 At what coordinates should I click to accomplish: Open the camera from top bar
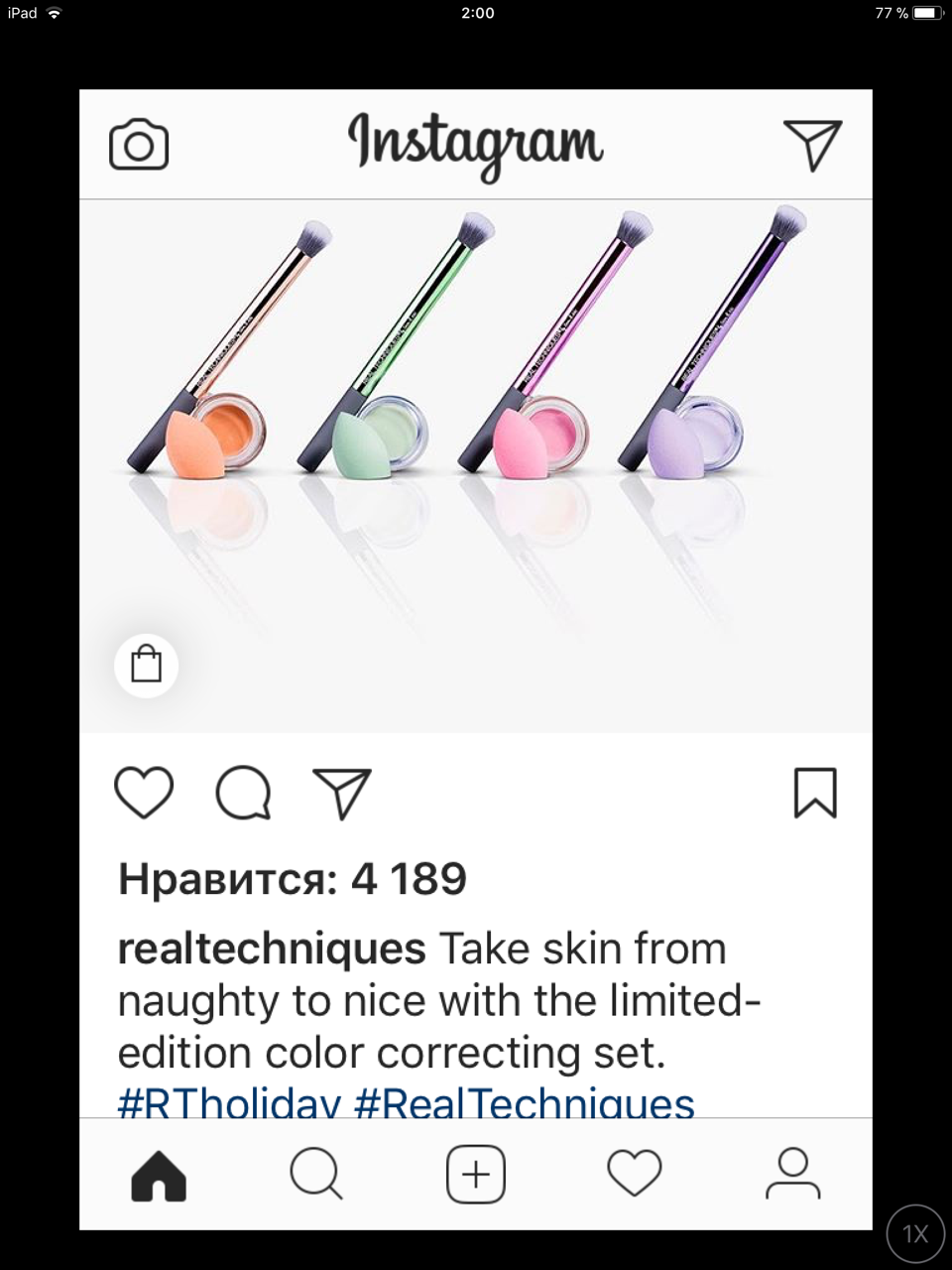pos(139,146)
